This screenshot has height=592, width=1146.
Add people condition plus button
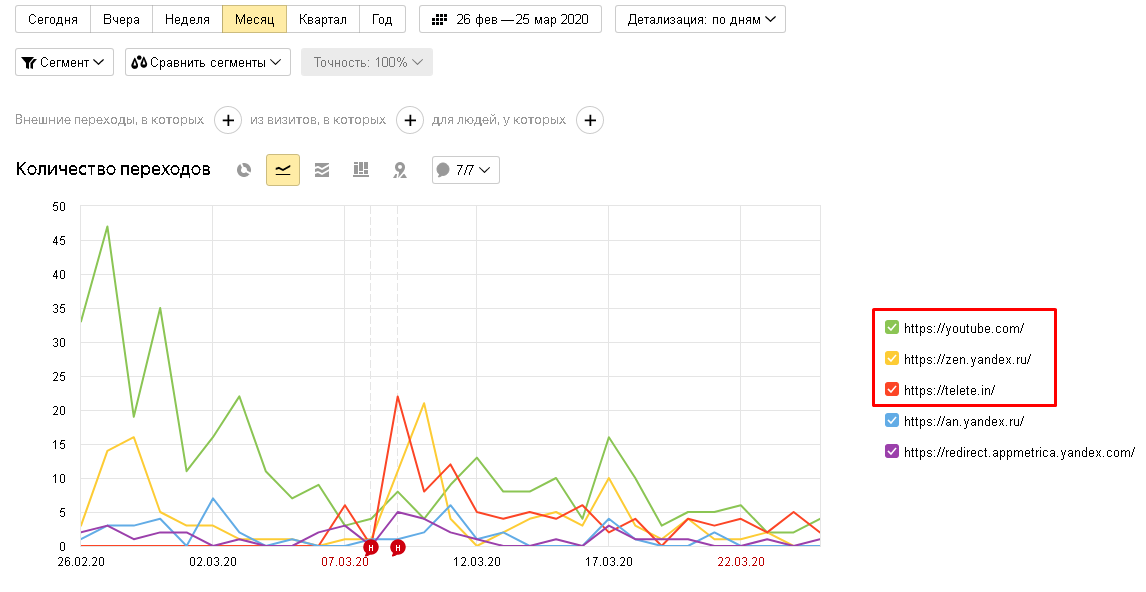[x=591, y=120]
